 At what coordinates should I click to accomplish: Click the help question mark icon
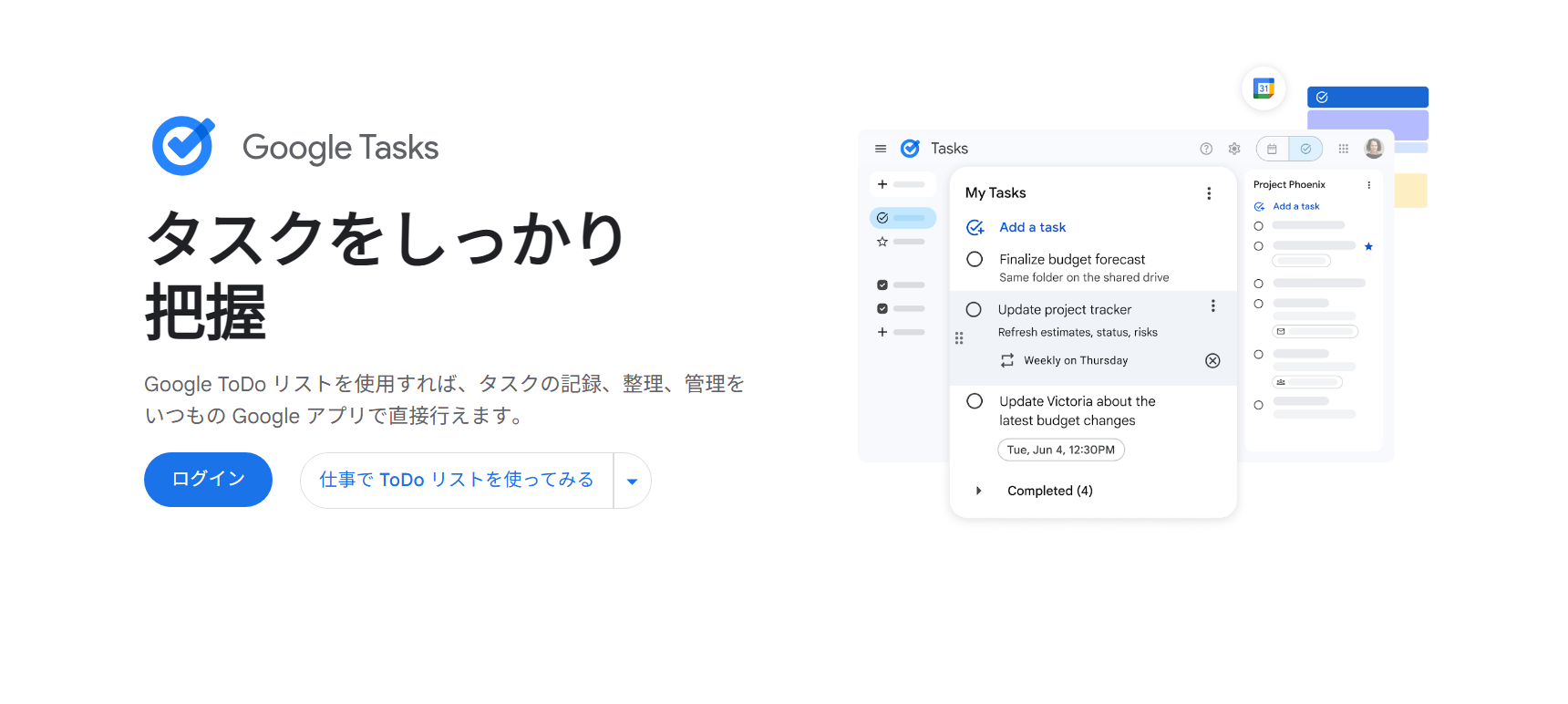[1206, 149]
